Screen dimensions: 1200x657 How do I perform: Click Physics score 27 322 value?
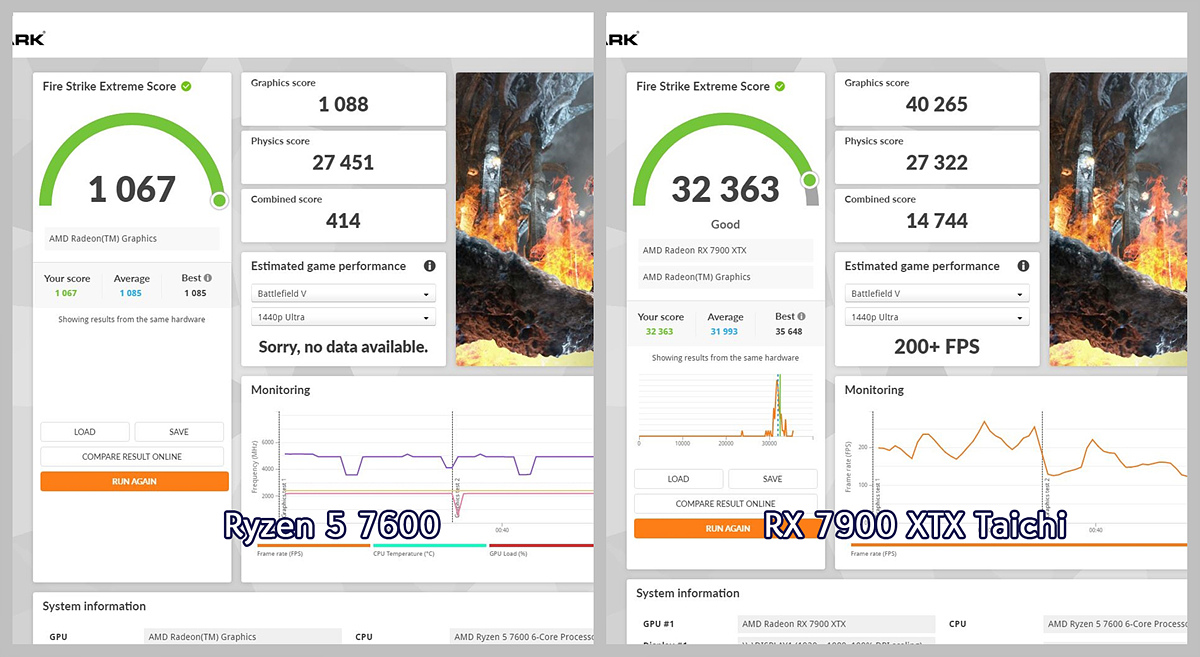(x=937, y=162)
